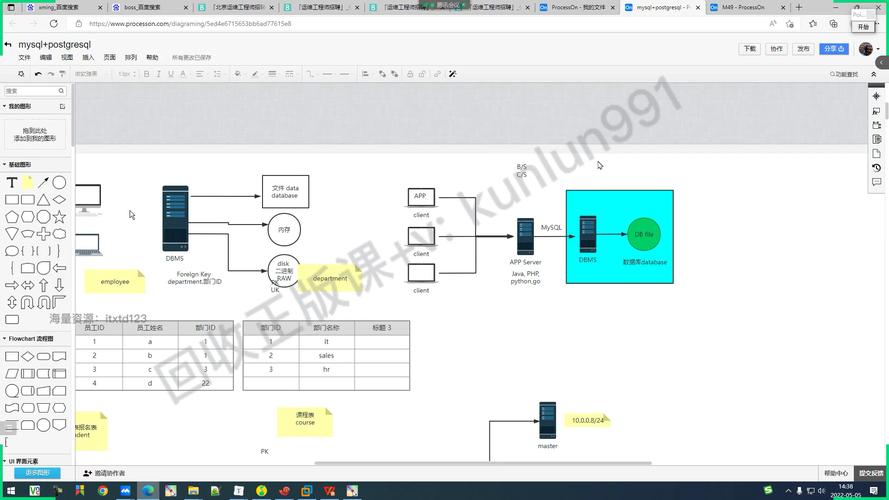Open the connector line type dropdown

310,74
